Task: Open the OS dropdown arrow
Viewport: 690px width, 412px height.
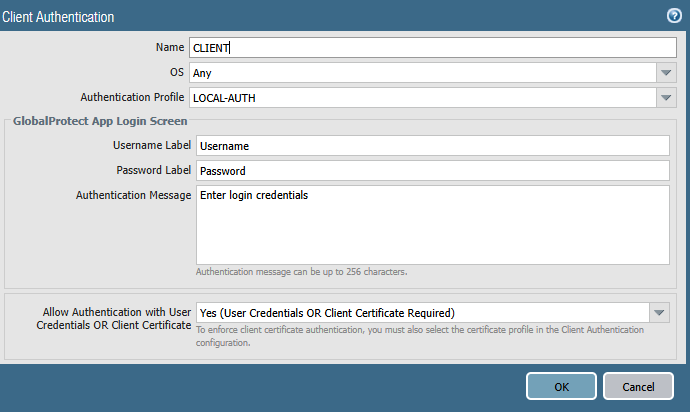Action: [666, 73]
